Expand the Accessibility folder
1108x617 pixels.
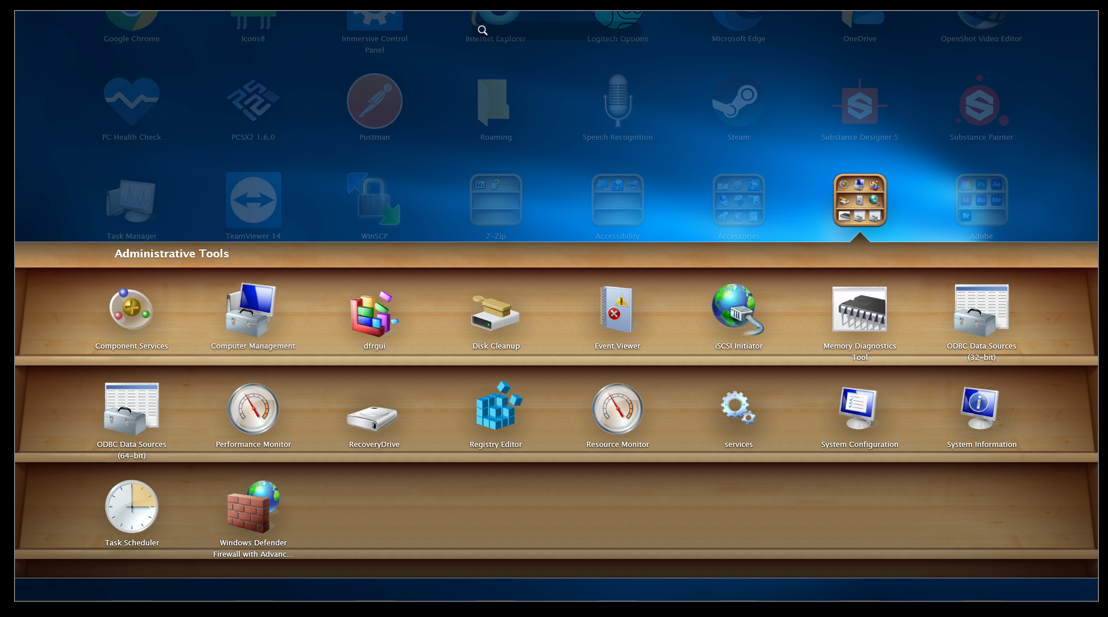point(617,200)
